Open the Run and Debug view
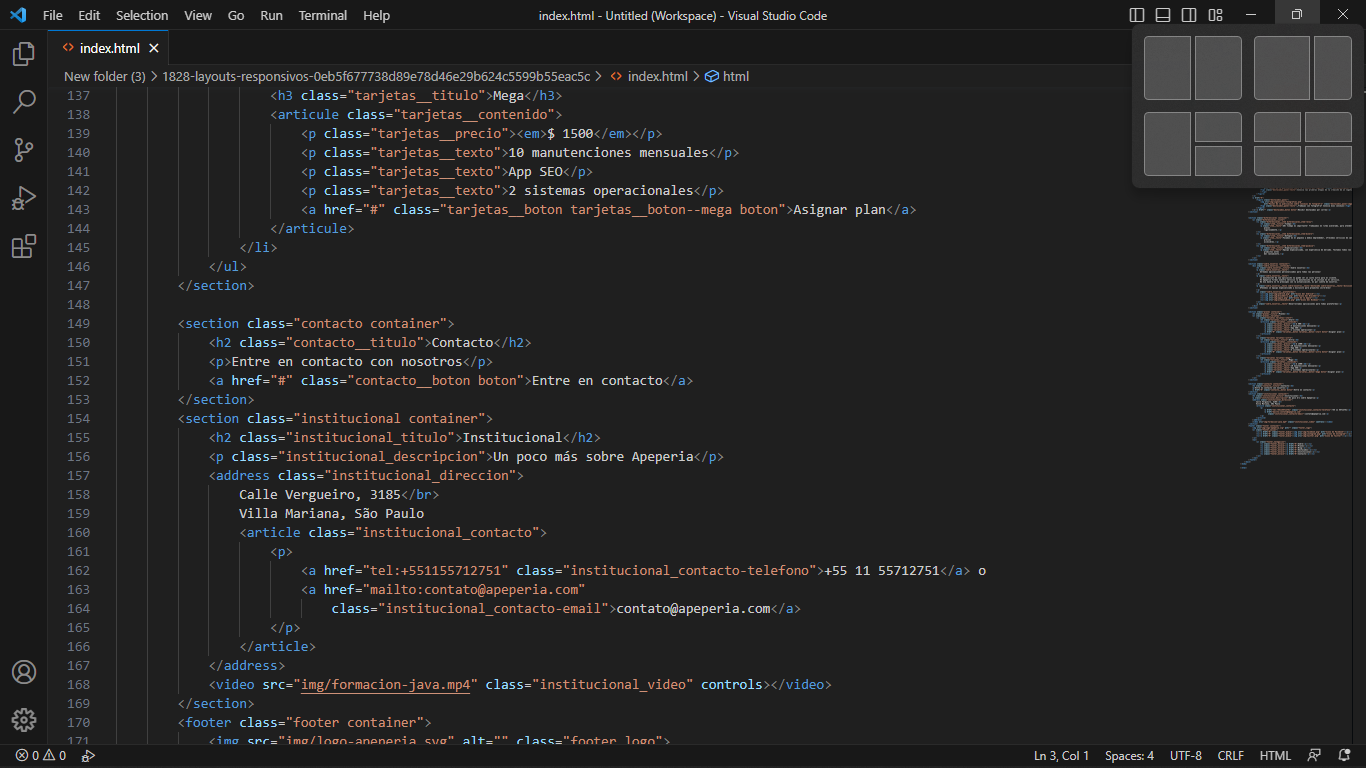 coord(24,198)
